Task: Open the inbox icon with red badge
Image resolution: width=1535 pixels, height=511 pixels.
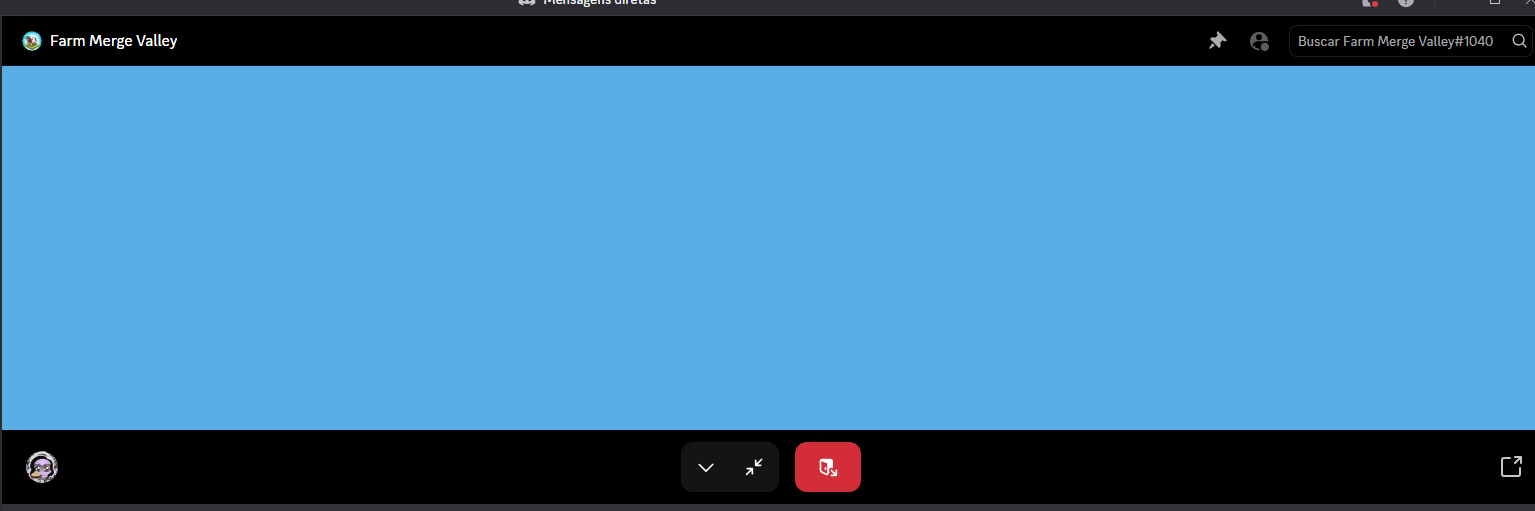Action: (x=1369, y=3)
